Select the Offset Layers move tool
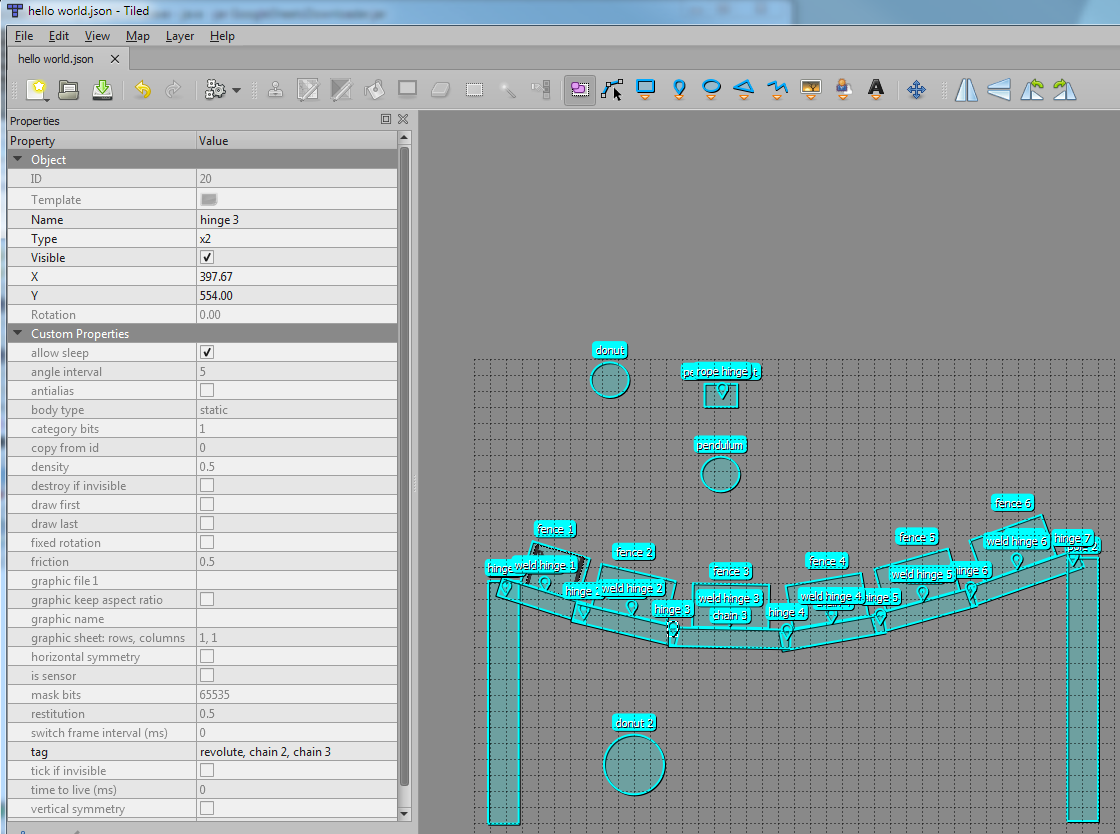 [916, 89]
